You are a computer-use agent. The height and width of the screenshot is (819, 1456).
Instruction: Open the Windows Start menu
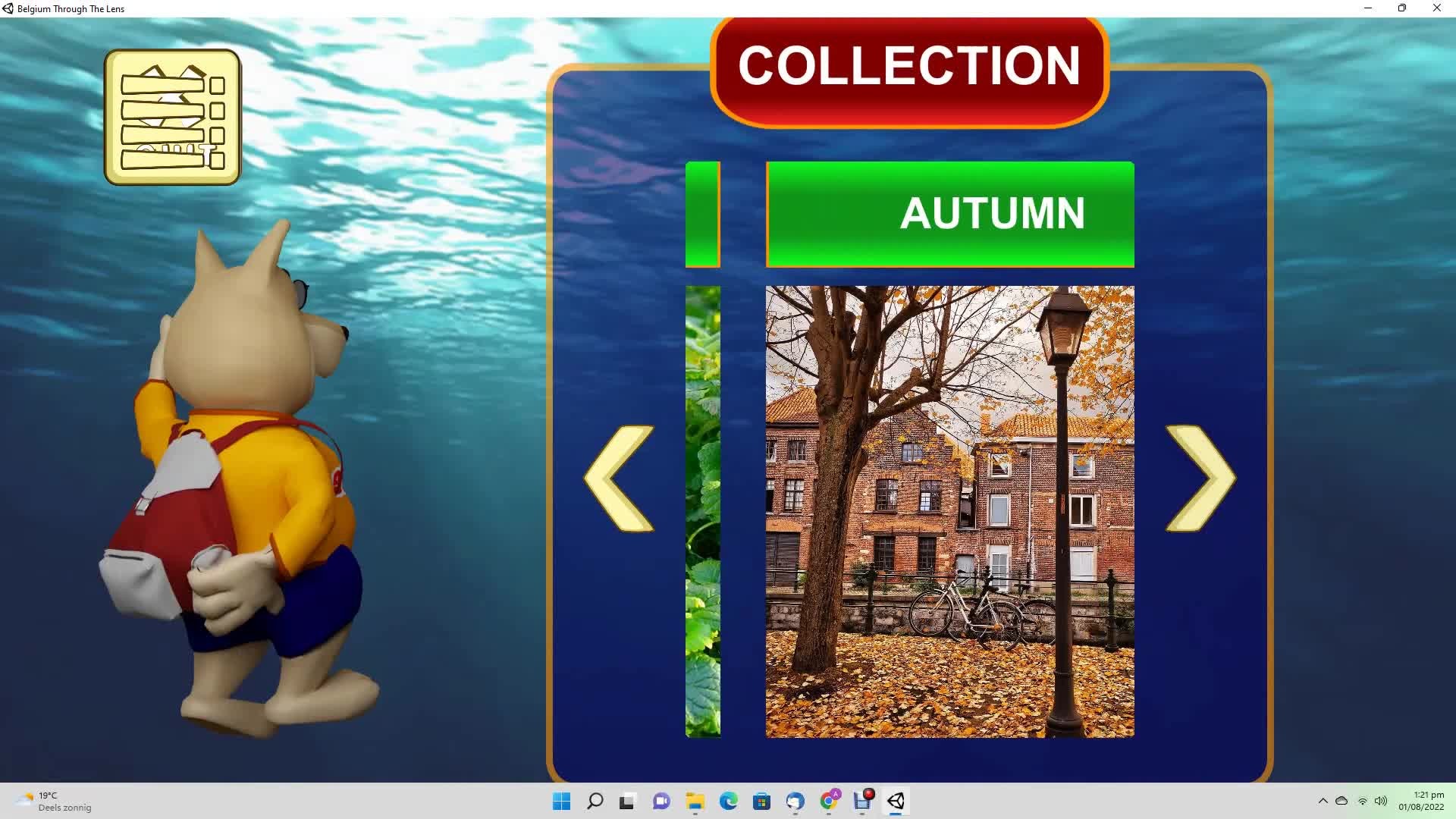pyautogui.click(x=561, y=801)
